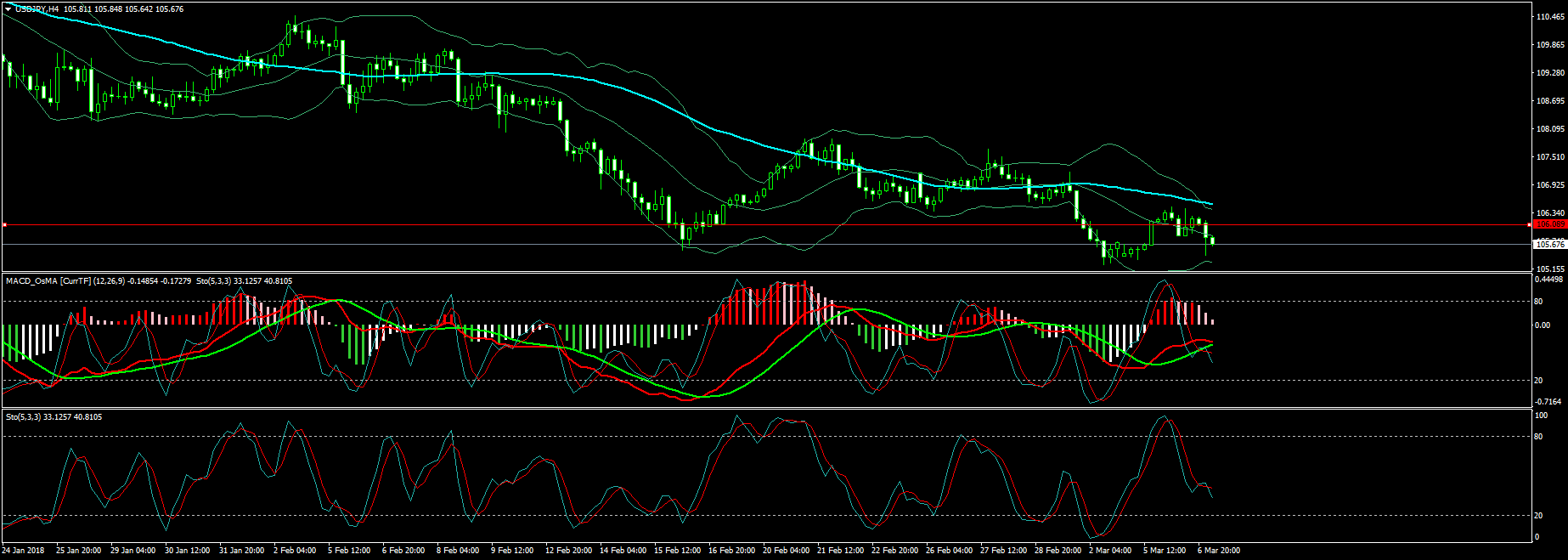Open the dropdown arrow beside USDJPY,H4

pos(8,8)
